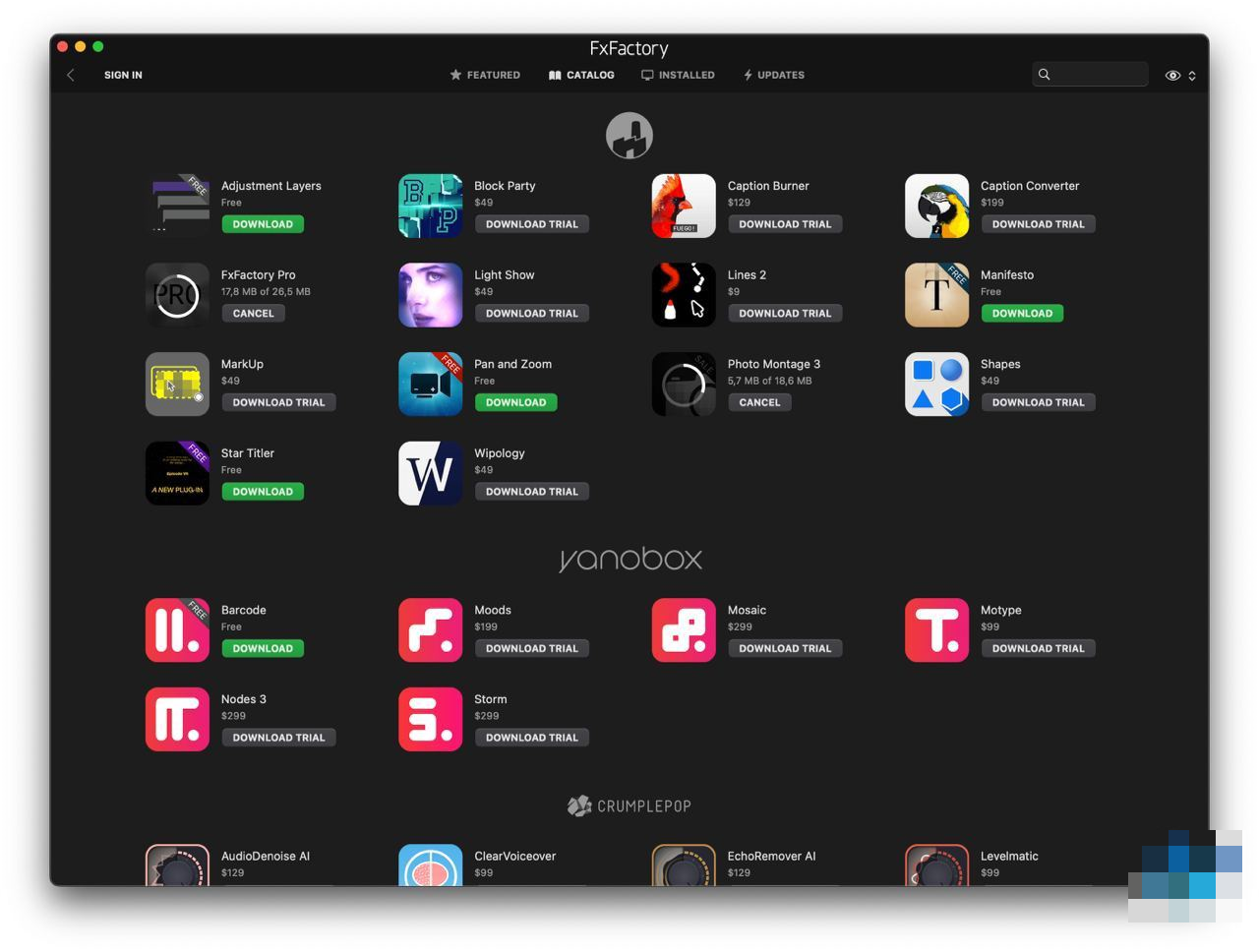Cancel the FxFactory Pro download
The height and width of the screenshot is (952, 1259).
[253, 314]
